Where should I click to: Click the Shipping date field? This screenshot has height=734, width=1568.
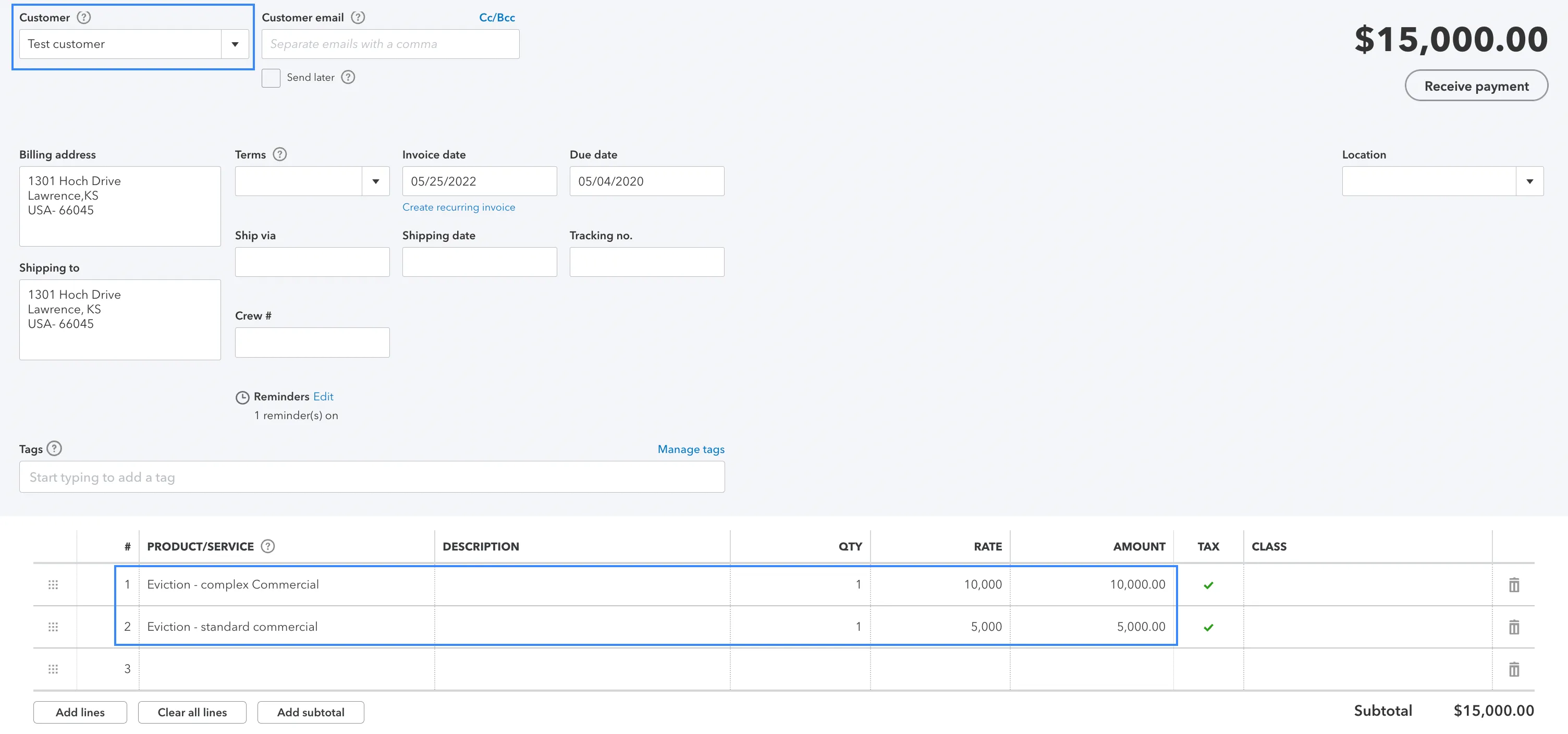pyautogui.click(x=479, y=262)
